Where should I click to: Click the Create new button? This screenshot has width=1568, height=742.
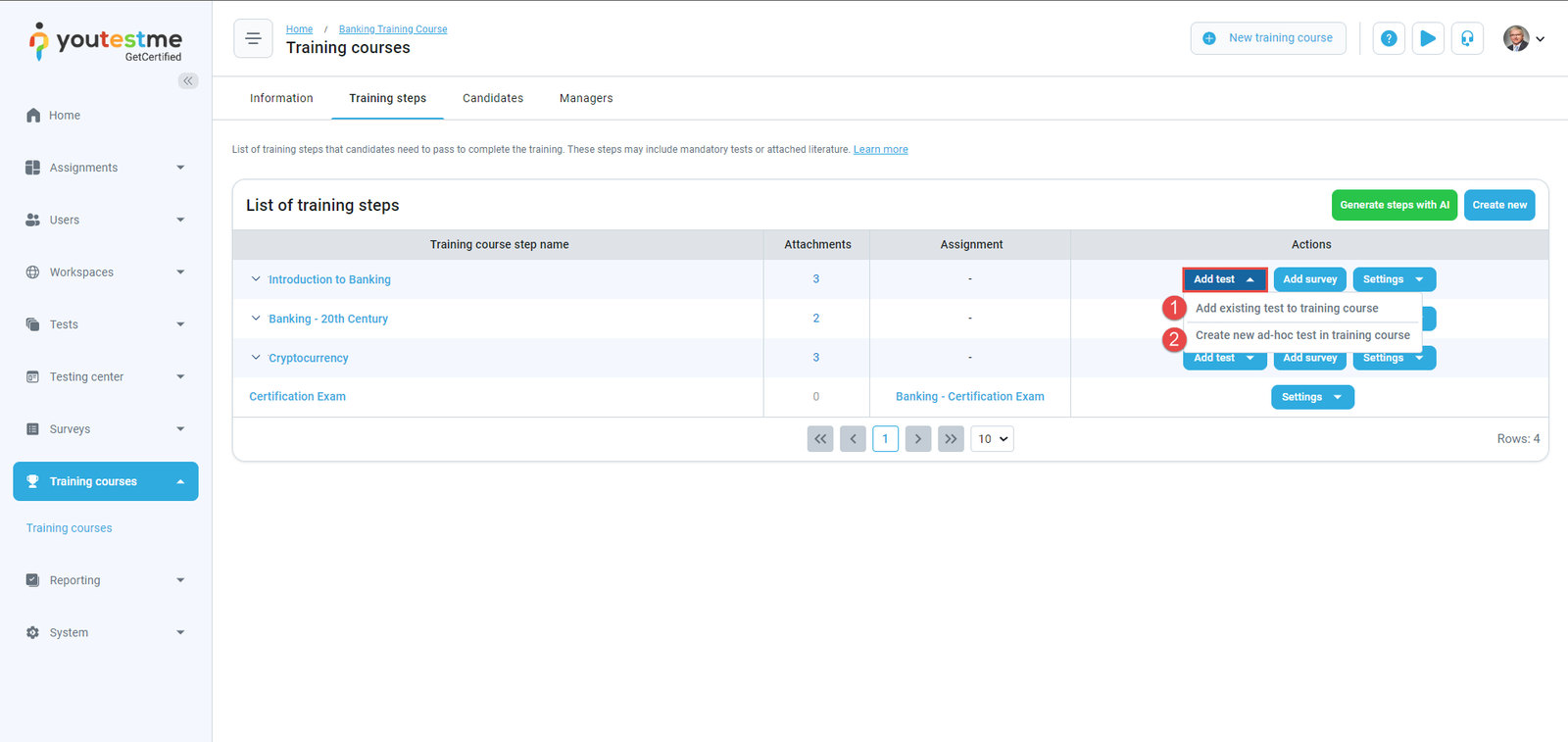1499,205
